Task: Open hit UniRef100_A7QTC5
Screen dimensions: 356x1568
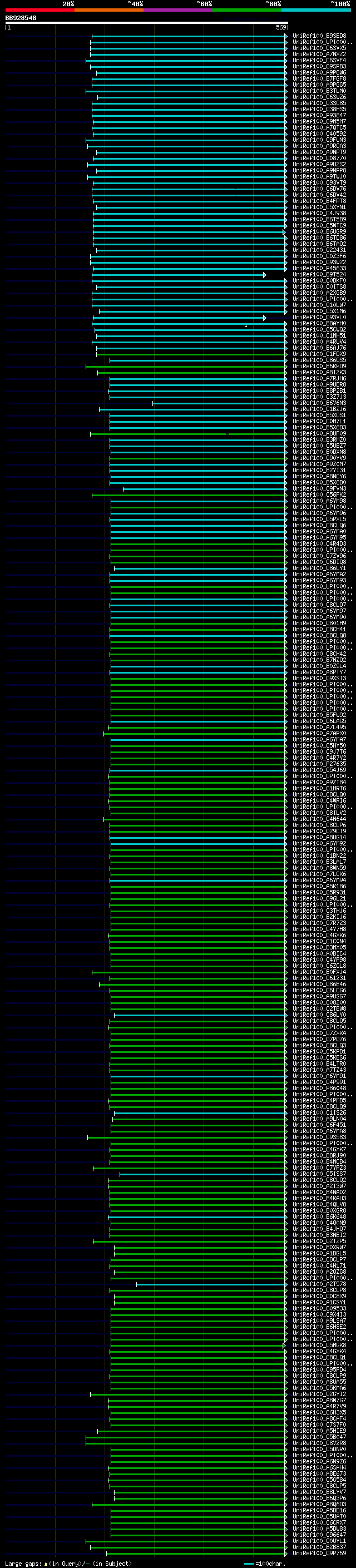Action: tap(319, 127)
